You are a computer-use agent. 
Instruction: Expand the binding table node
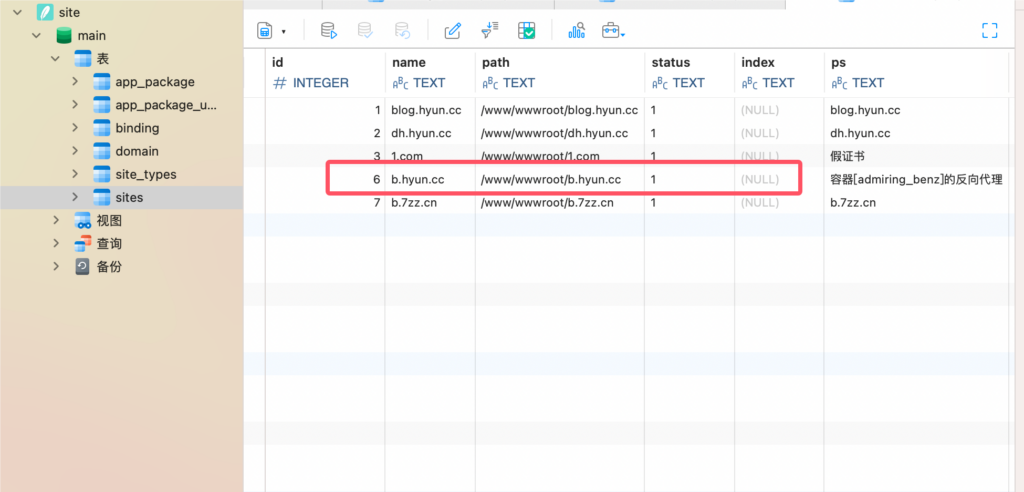click(75, 127)
